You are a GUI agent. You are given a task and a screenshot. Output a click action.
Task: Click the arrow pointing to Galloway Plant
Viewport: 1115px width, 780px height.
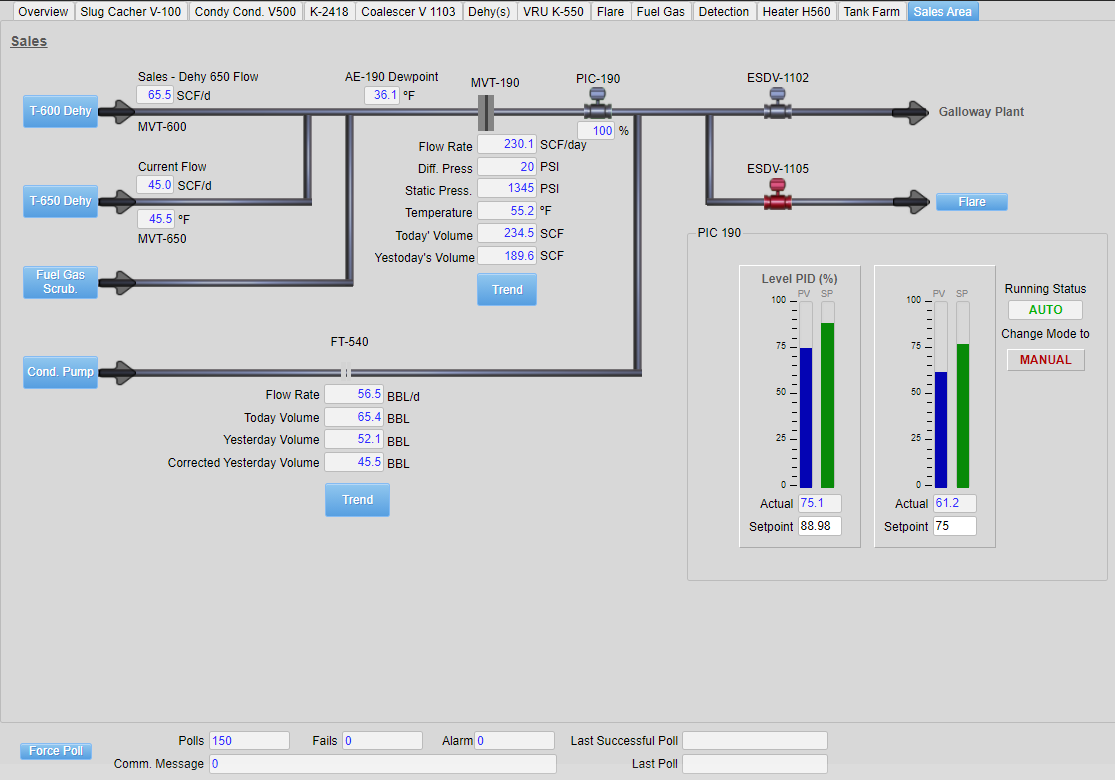point(910,112)
